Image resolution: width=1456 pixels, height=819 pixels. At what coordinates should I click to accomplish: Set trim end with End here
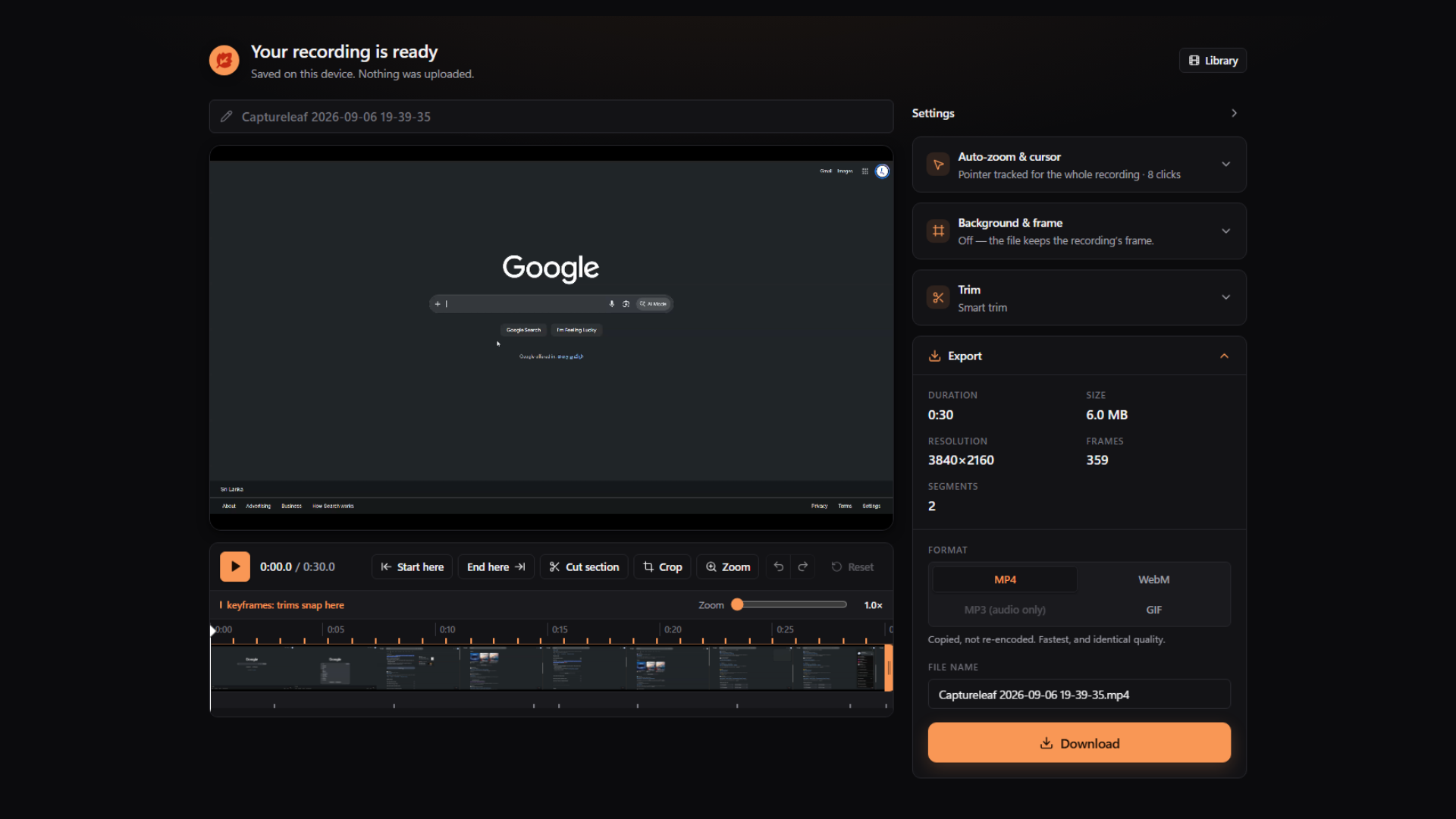coord(496,566)
